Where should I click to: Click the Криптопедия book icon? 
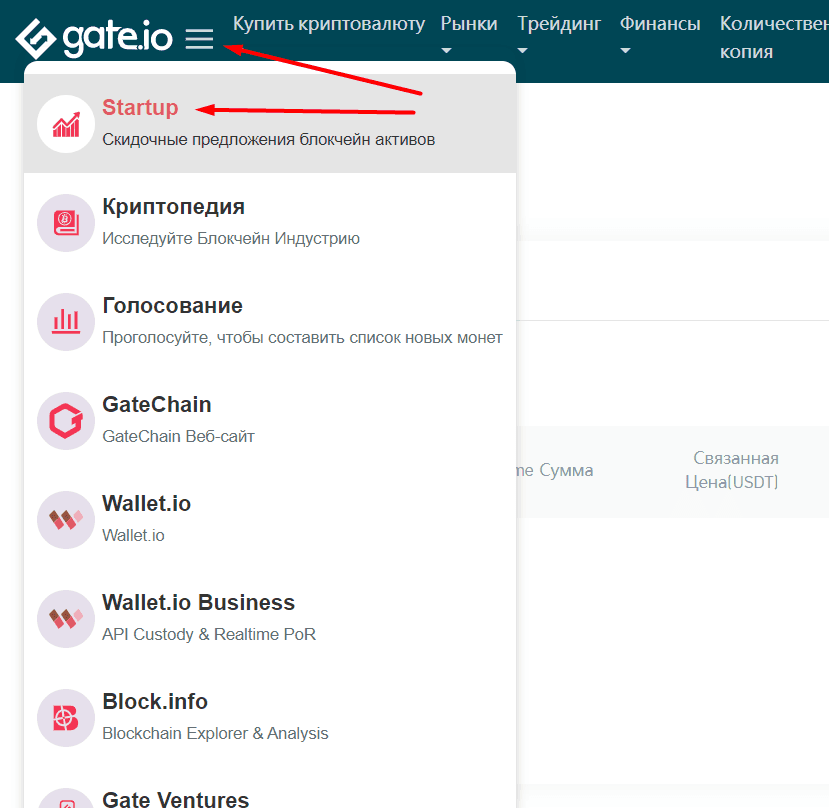tap(66, 223)
